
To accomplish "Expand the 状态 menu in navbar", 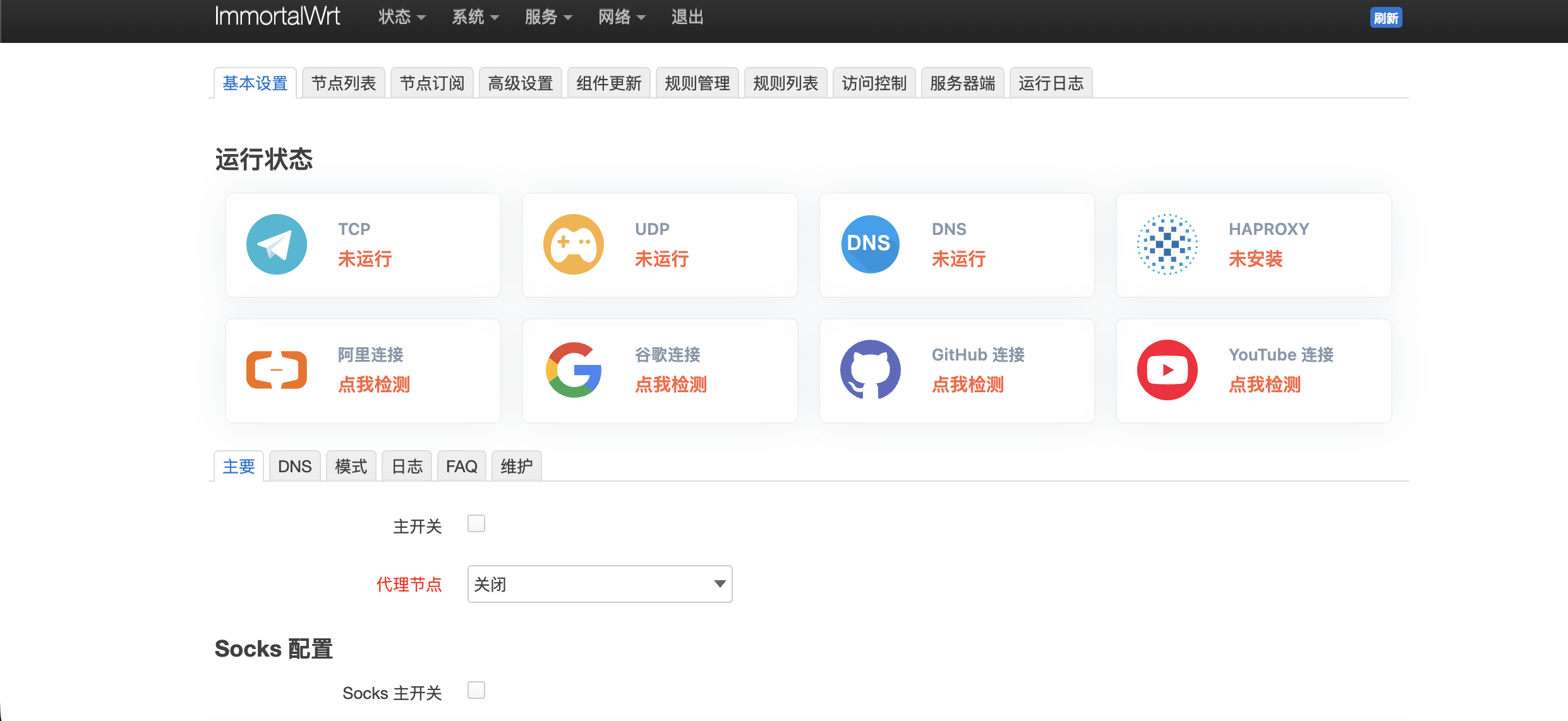I will click(402, 17).
